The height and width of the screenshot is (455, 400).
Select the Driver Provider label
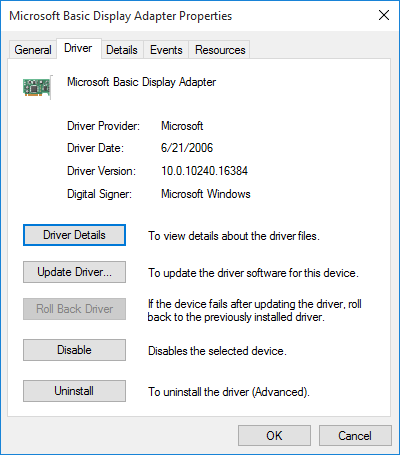[103, 126]
